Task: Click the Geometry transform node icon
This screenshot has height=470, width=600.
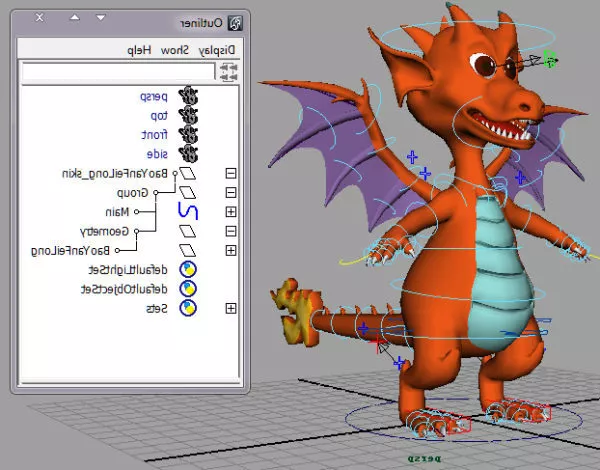Action: click(x=188, y=231)
